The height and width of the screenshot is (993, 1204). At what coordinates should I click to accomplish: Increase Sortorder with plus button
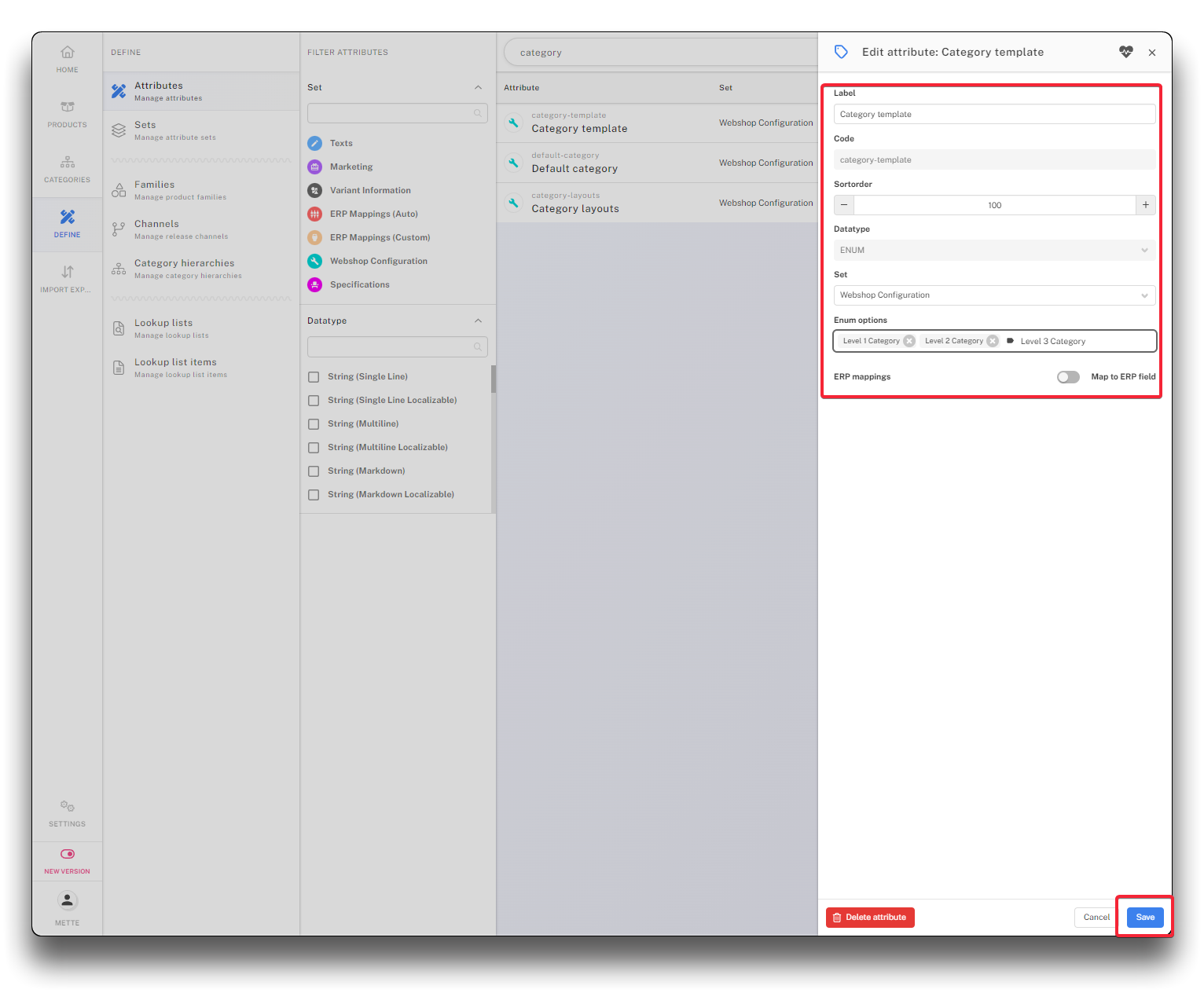[x=1146, y=205]
